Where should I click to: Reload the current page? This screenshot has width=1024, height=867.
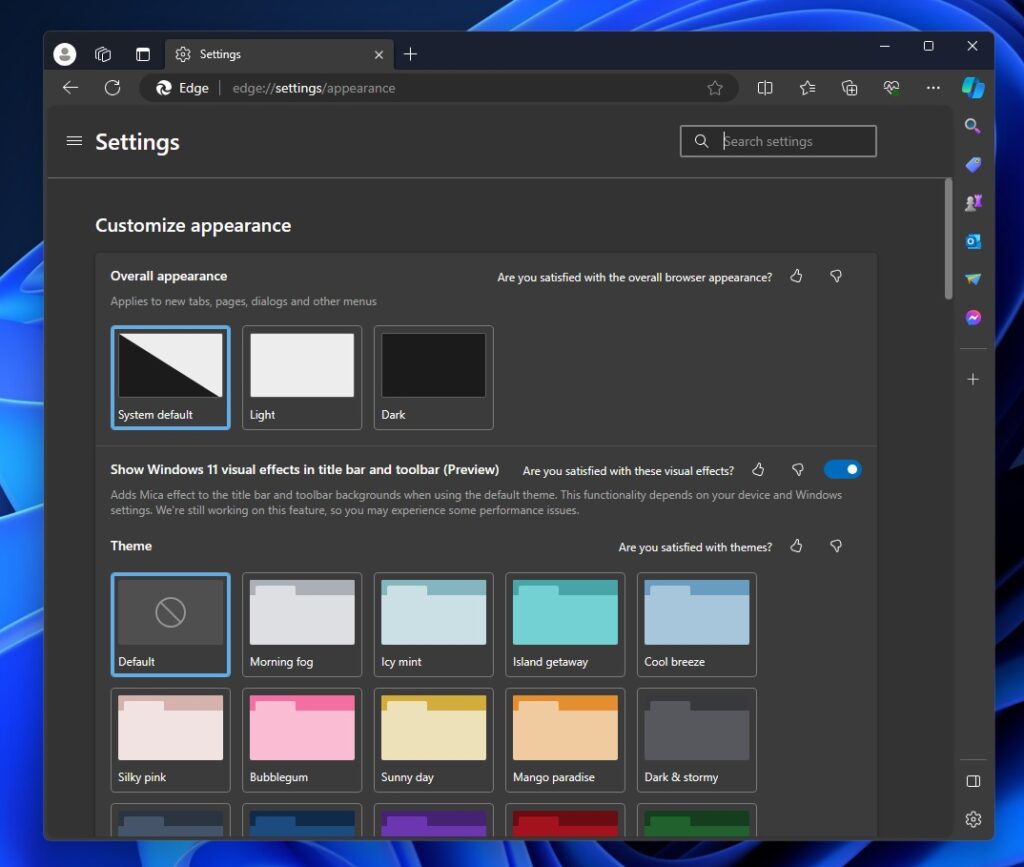pyautogui.click(x=112, y=88)
